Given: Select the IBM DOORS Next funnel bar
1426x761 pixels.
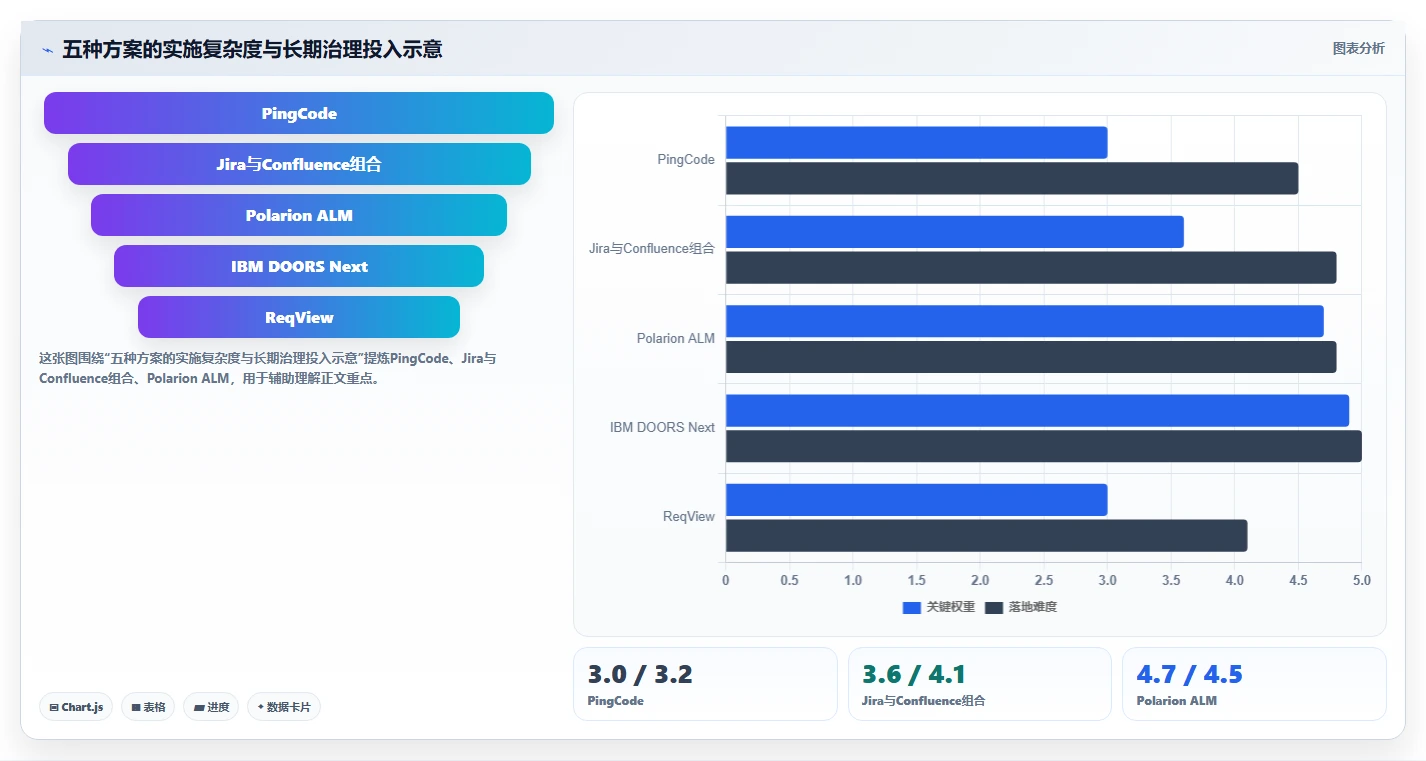Looking at the screenshot, I should point(299,266).
